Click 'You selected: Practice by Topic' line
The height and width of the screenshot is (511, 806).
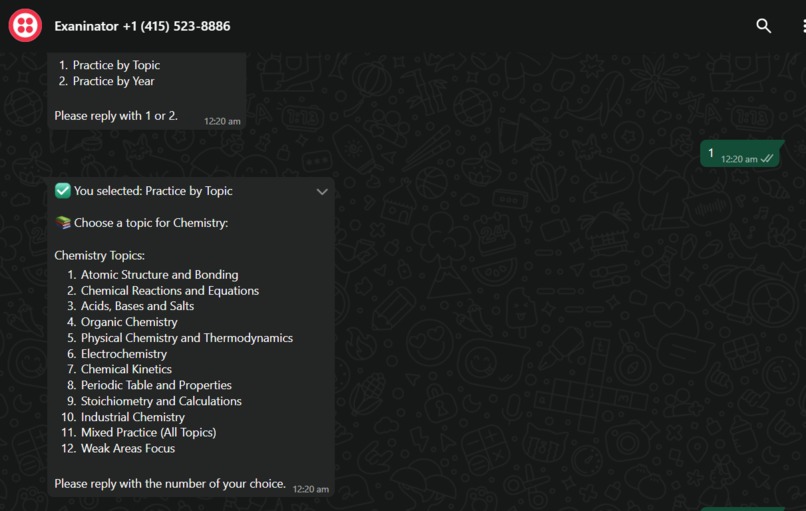(x=153, y=191)
